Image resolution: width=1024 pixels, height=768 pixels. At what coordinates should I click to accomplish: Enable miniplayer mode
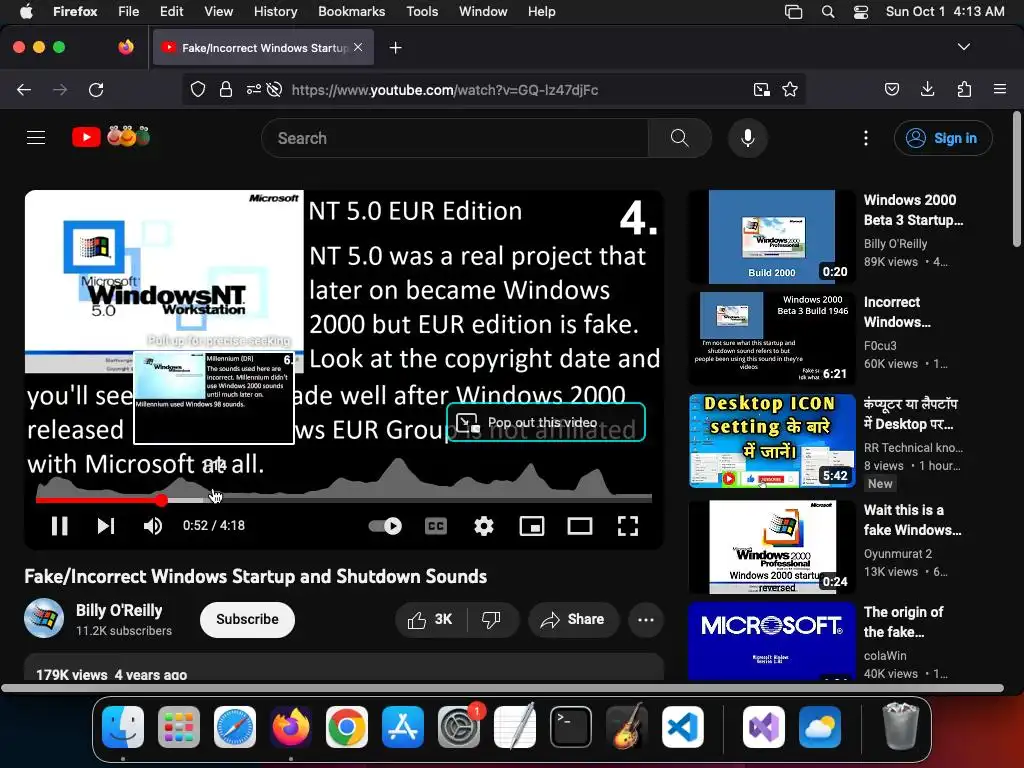point(532,526)
